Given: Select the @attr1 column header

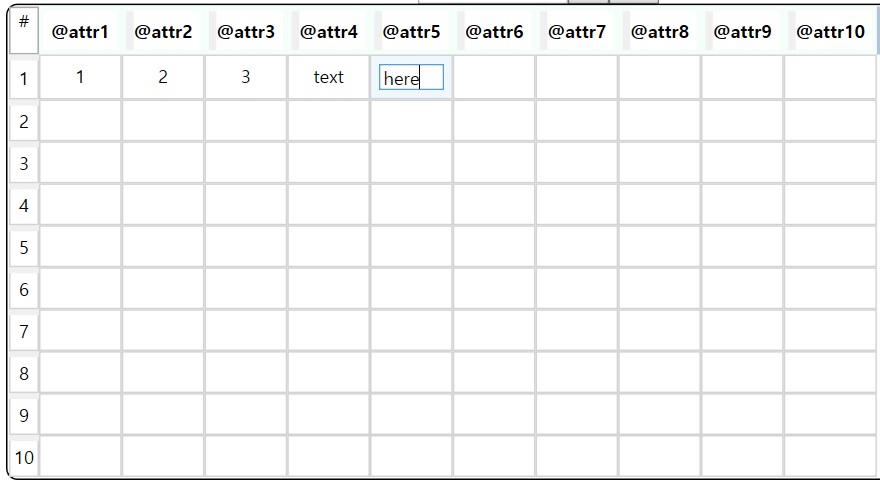Looking at the screenshot, I should click(80, 31).
